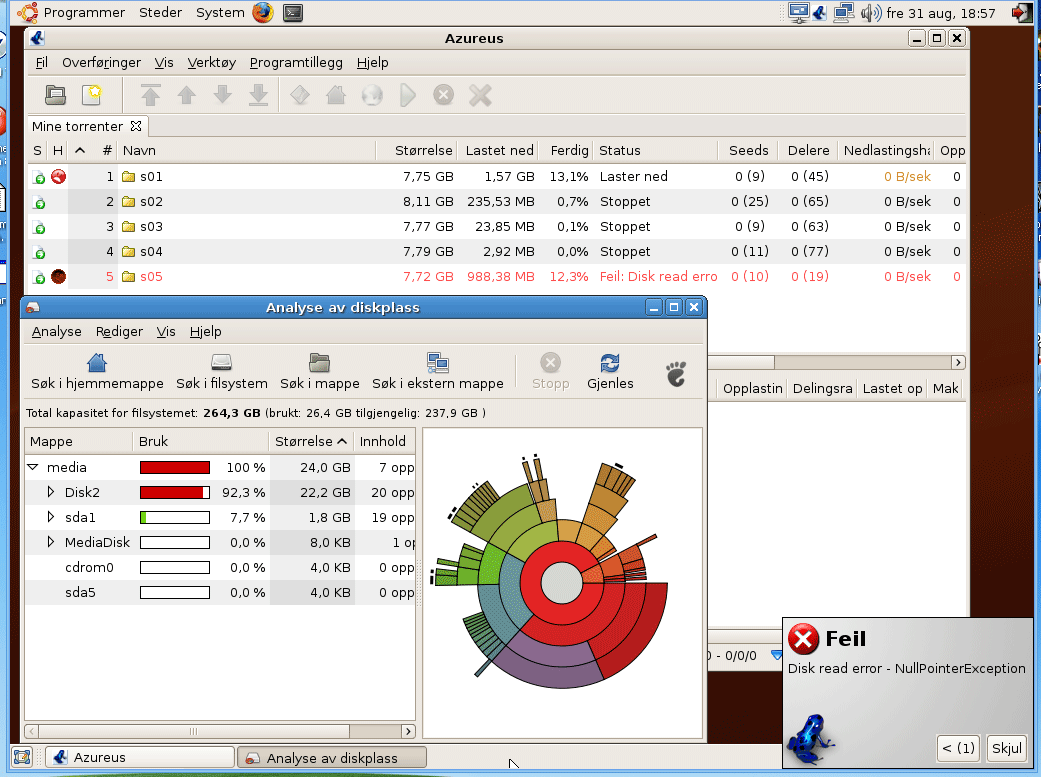Image resolution: width=1041 pixels, height=777 pixels.
Task: Click the disabled Stopp icon
Action: click(550, 363)
